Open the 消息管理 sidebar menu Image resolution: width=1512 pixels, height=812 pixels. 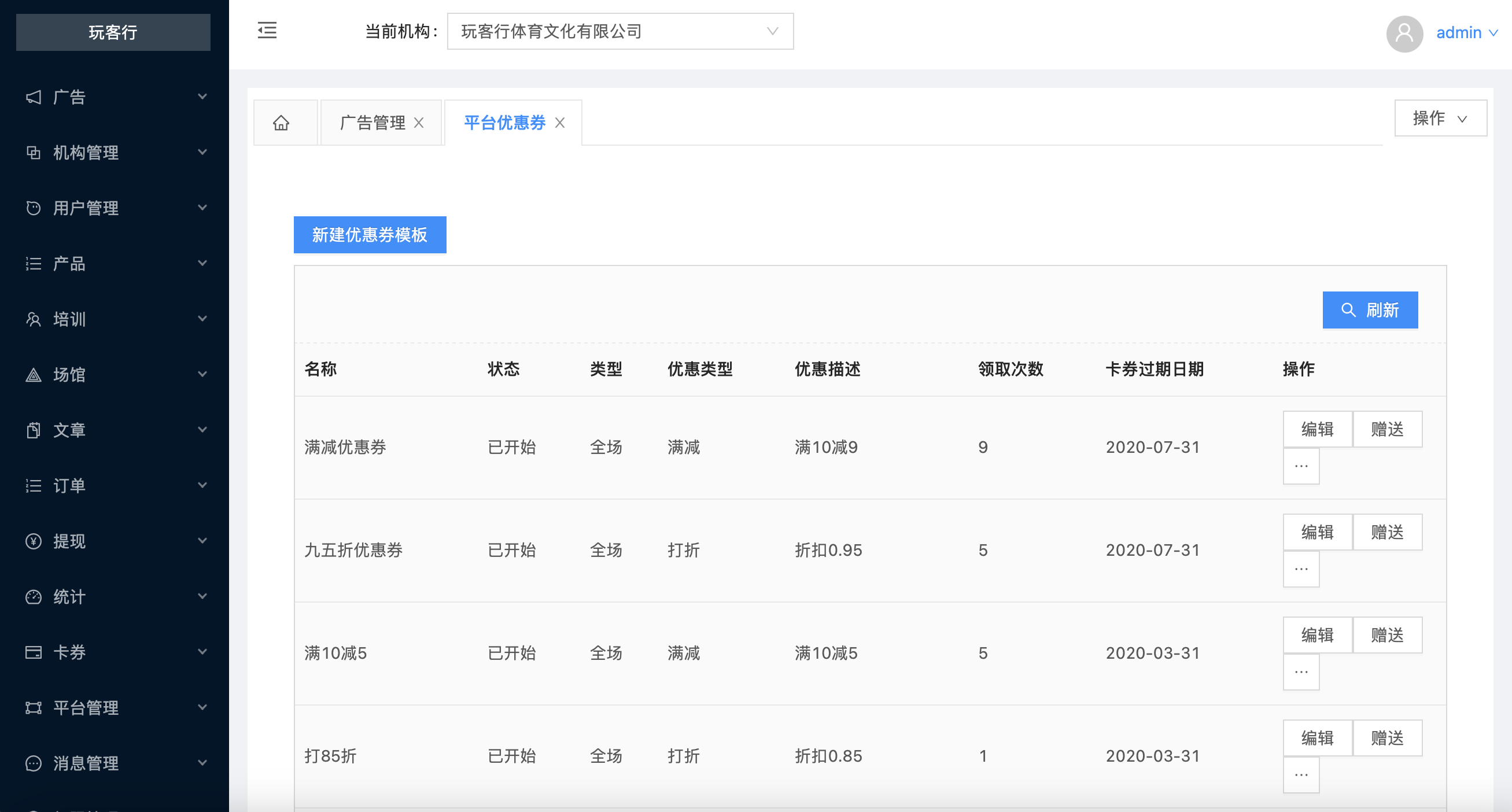[x=115, y=763]
